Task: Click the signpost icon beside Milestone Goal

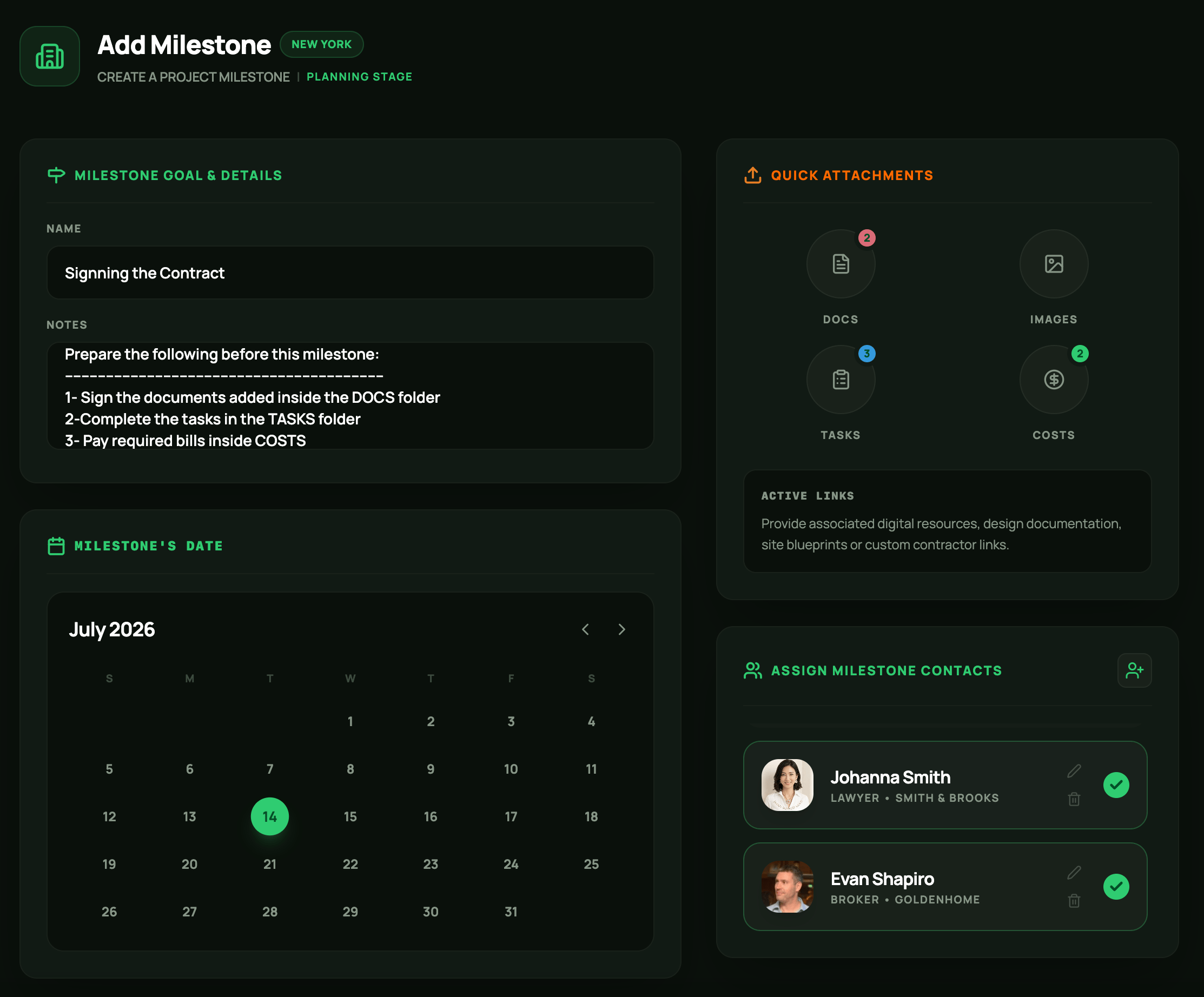Action: (56, 175)
